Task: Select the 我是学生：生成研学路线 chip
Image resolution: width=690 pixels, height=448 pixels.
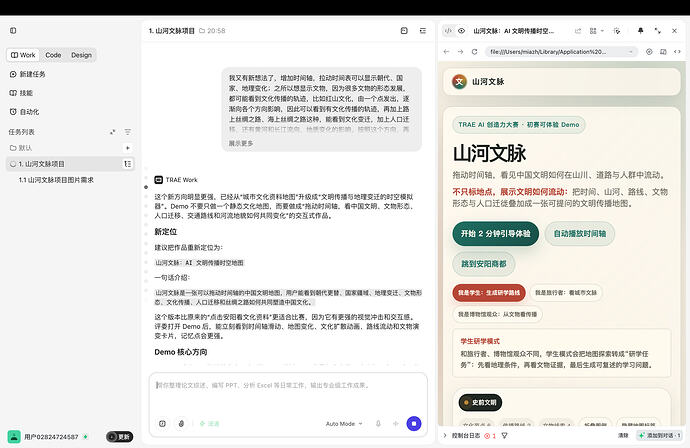Action: [x=489, y=293]
